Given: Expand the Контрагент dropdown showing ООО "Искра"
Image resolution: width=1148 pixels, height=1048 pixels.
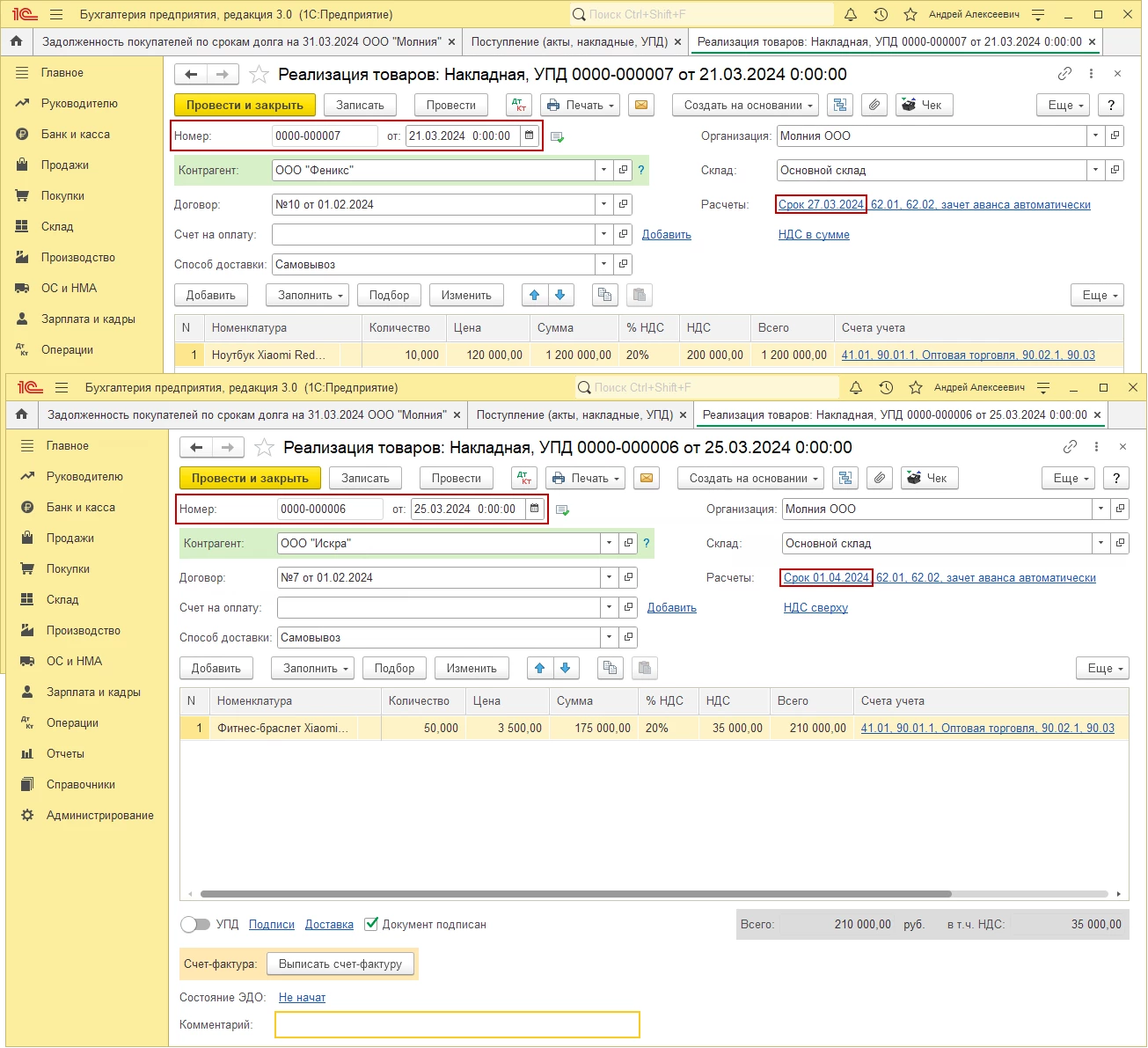Looking at the screenshot, I should click(609, 543).
